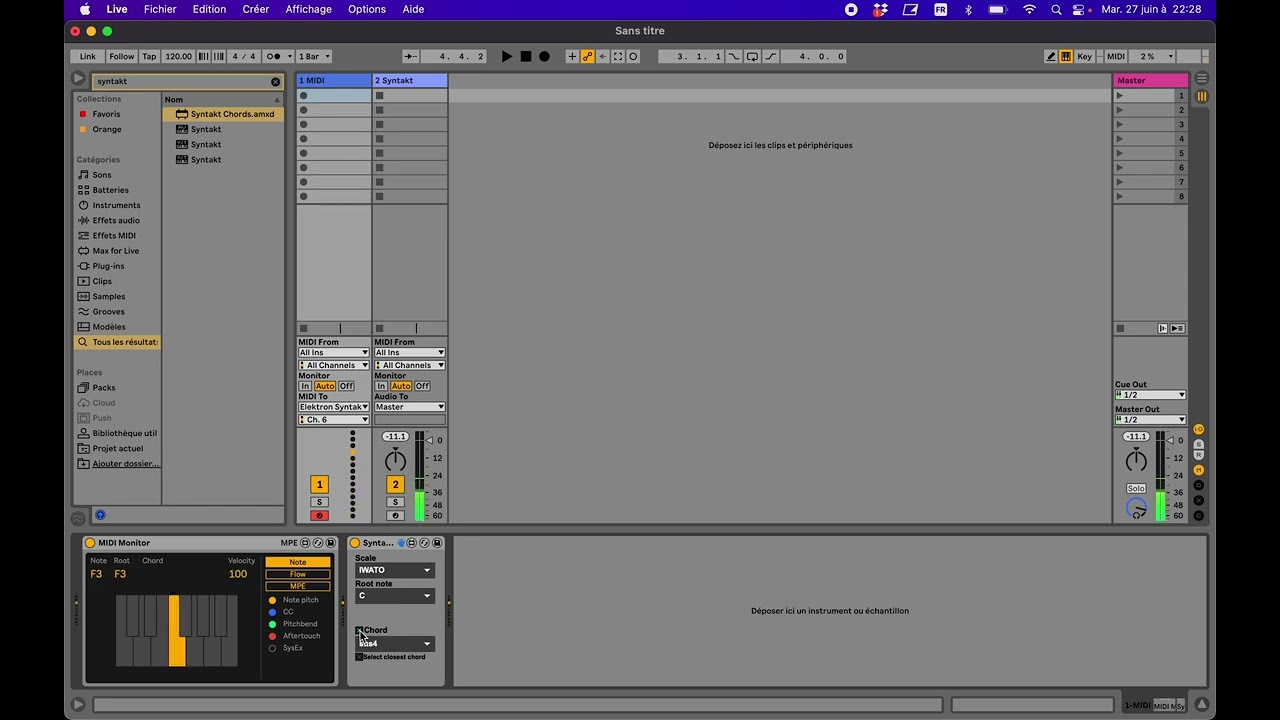1280x720 pixels.
Task: Click the 2 Syntakt track pan knob
Action: (x=396, y=460)
